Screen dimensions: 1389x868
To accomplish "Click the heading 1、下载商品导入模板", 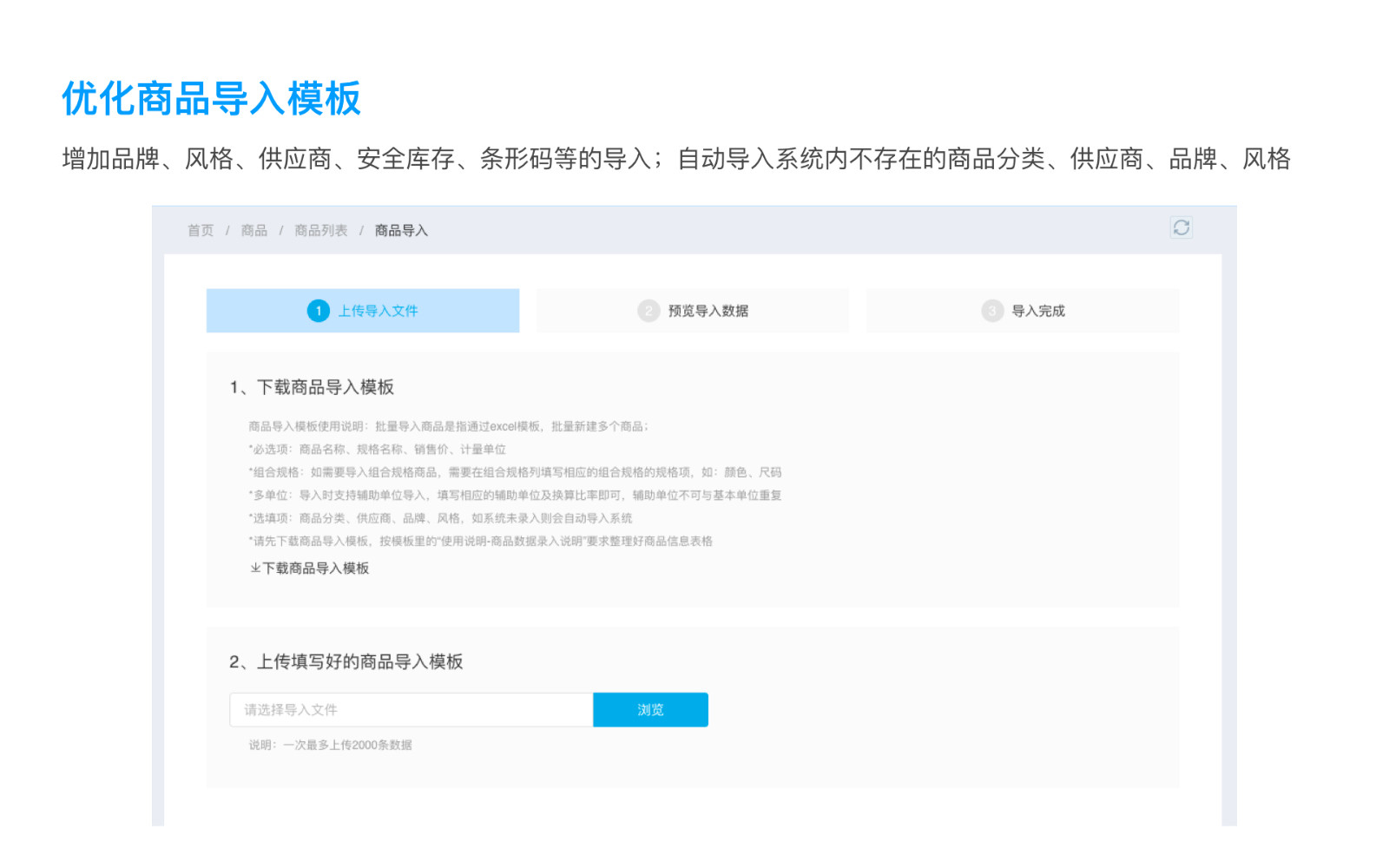I will coord(312,387).
